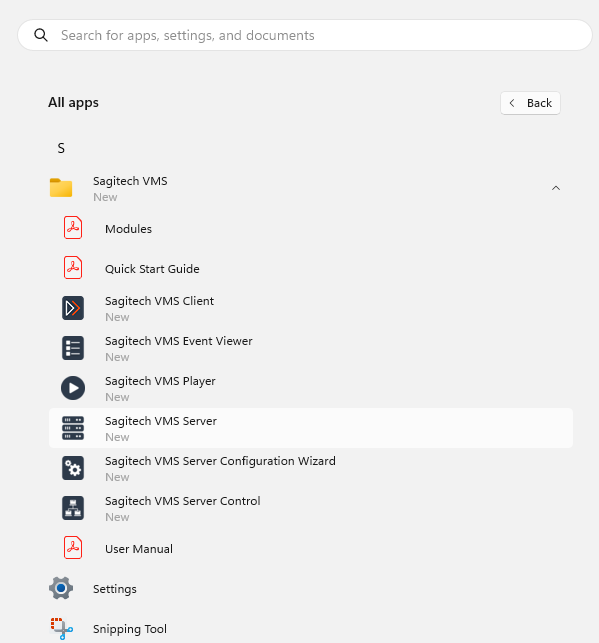Open the Modules PDF icon

(x=73, y=228)
